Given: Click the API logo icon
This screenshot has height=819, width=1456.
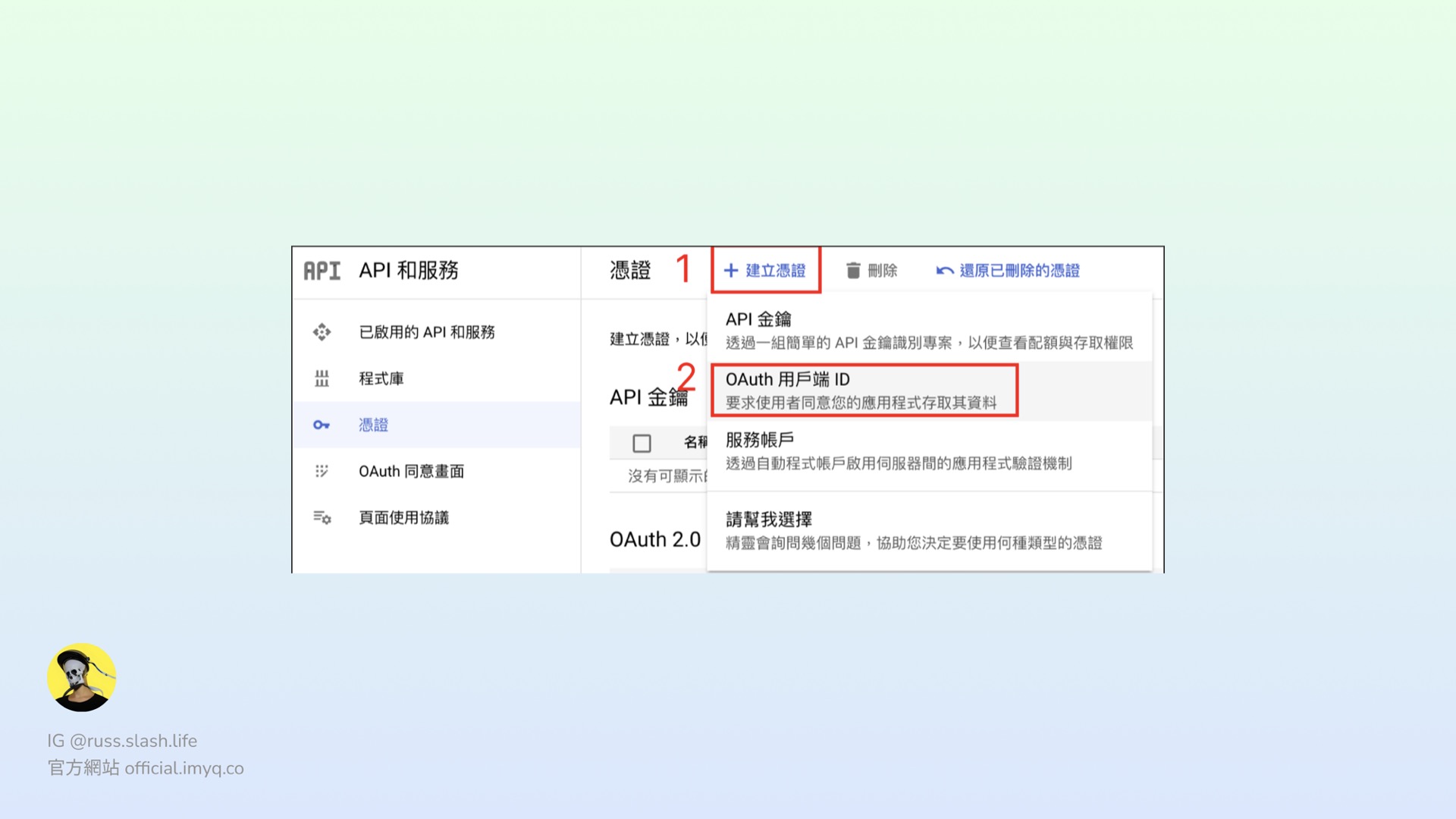Looking at the screenshot, I should [x=322, y=271].
